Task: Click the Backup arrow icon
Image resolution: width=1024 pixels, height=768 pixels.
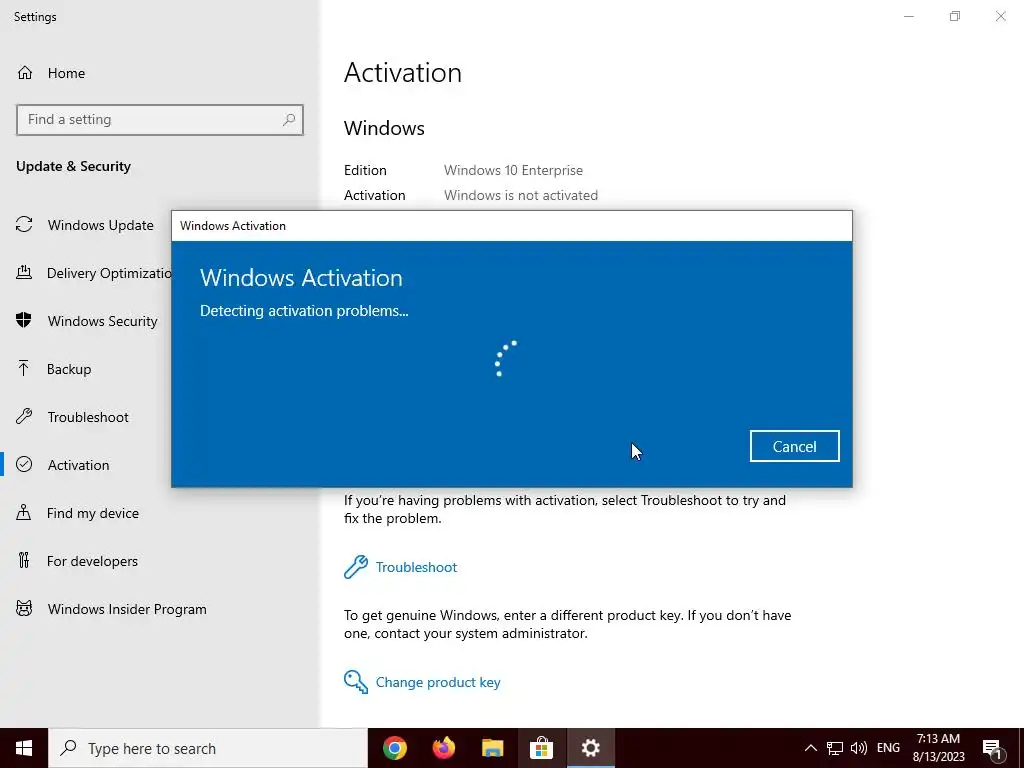Action: pos(24,368)
